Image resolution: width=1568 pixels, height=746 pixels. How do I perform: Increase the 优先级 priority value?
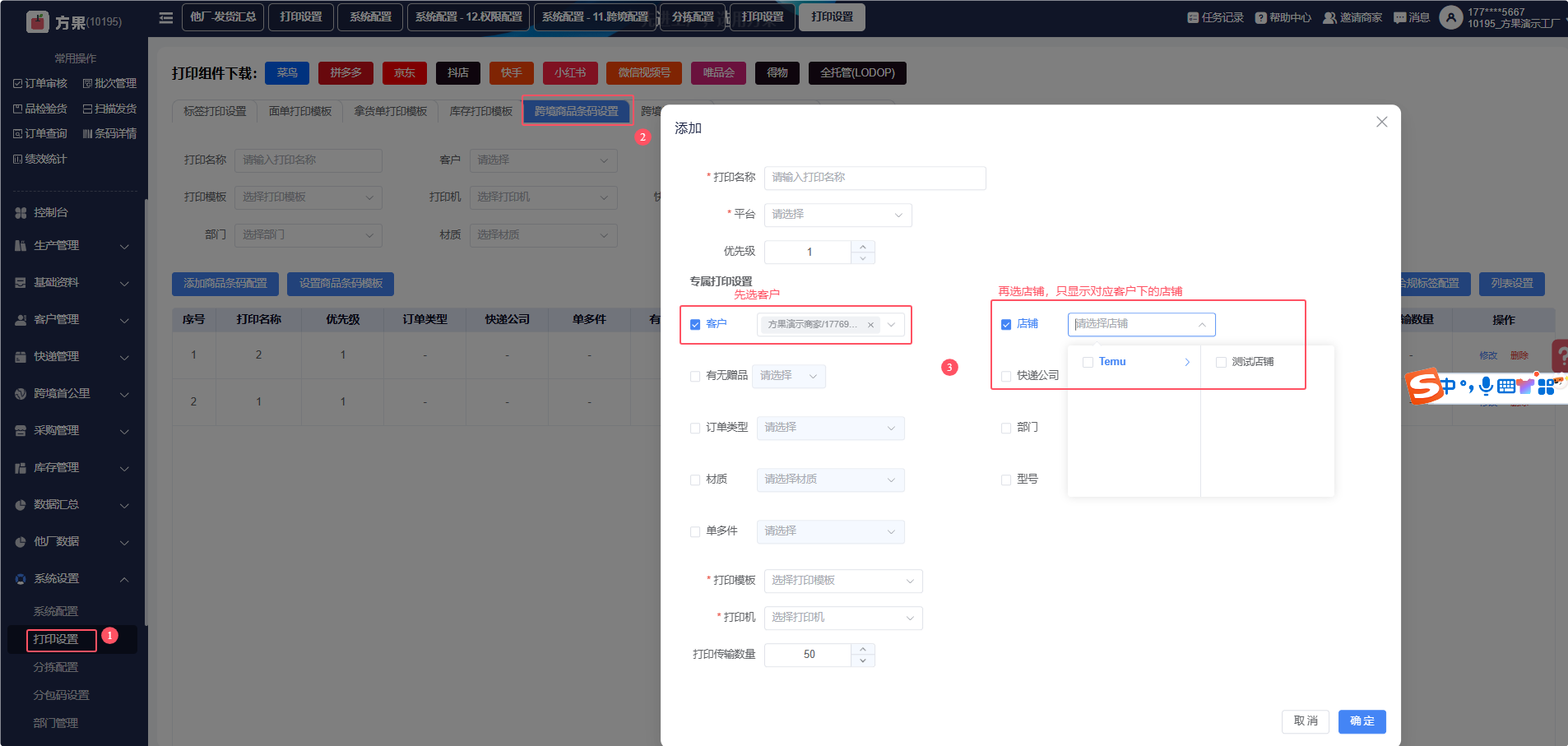pyautogui.click(x=862, y=246)
